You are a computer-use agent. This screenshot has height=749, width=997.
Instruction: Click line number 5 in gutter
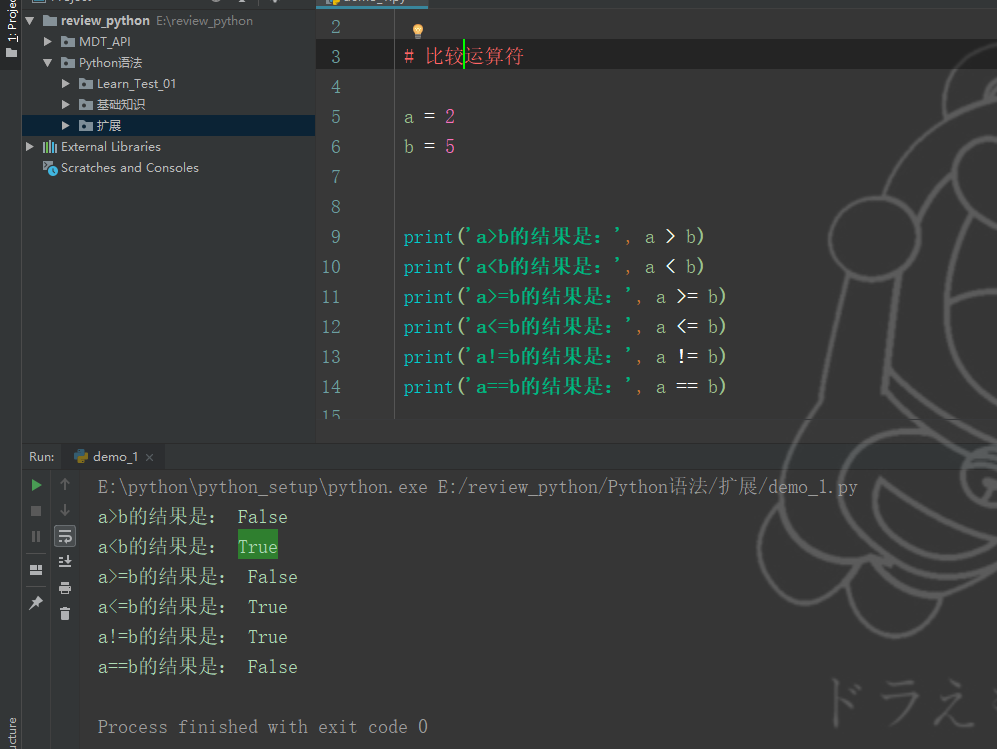(x=336, y=117)
